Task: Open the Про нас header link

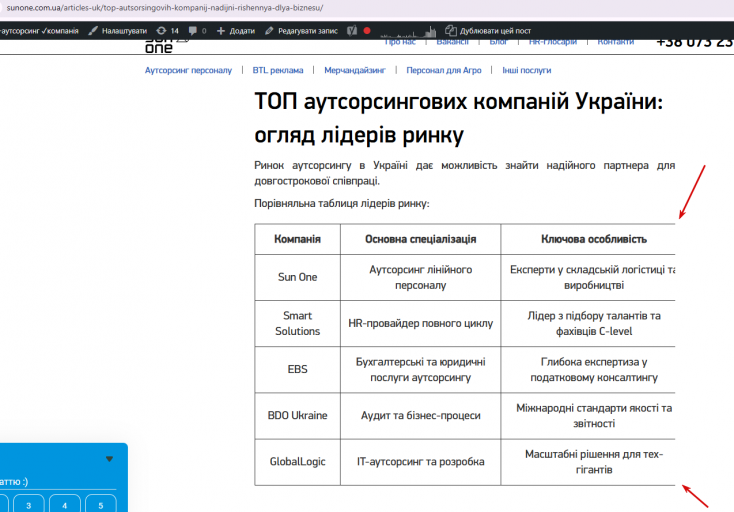Action: [x=400, y=42]
